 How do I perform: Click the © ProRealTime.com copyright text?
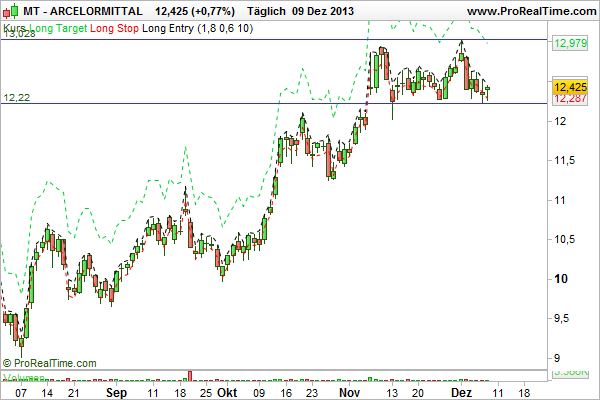50,363
